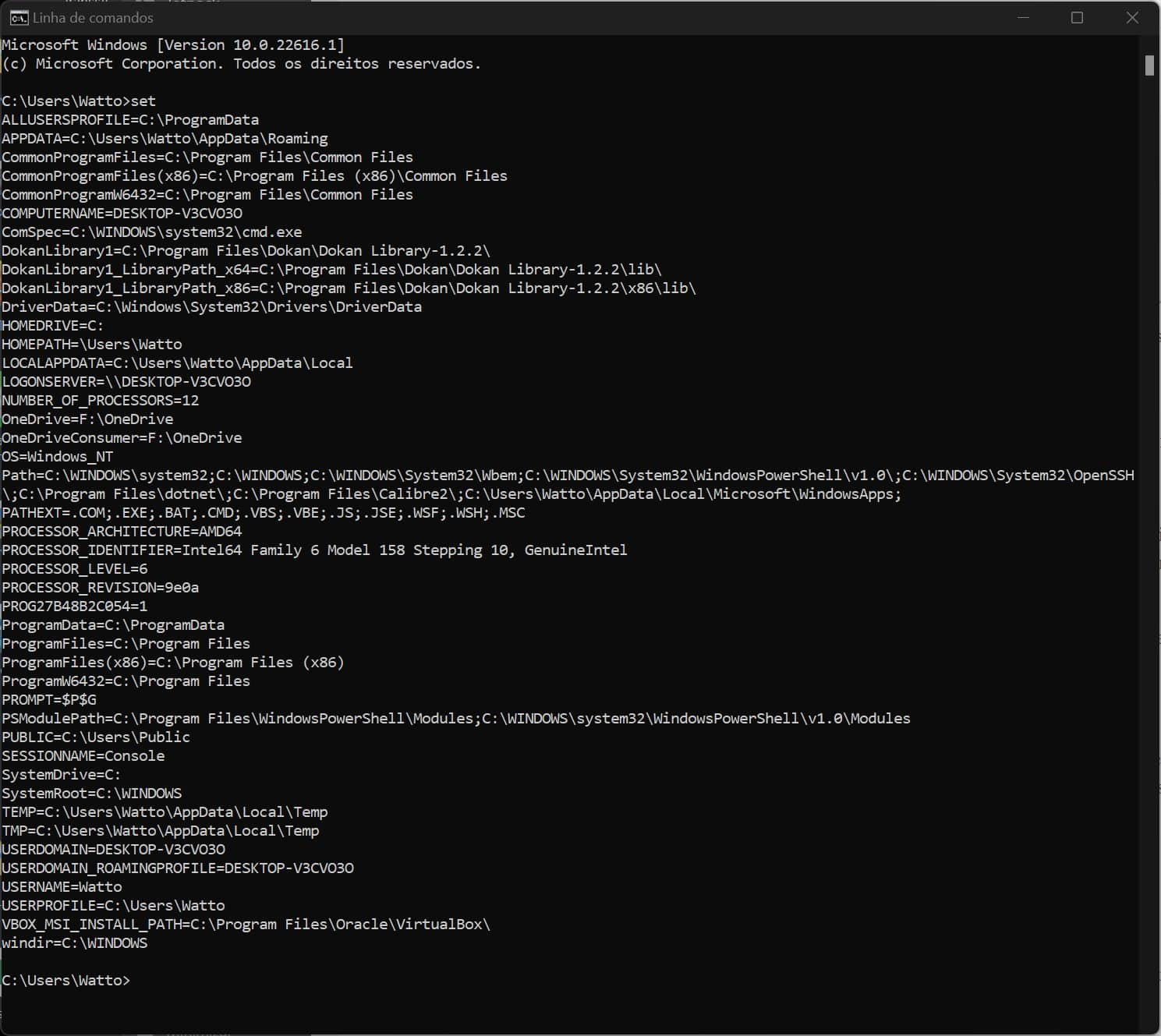This screenshot has height=1036, width=1161.
Task: Click the PATHEXT variable line
Action: 263,512
